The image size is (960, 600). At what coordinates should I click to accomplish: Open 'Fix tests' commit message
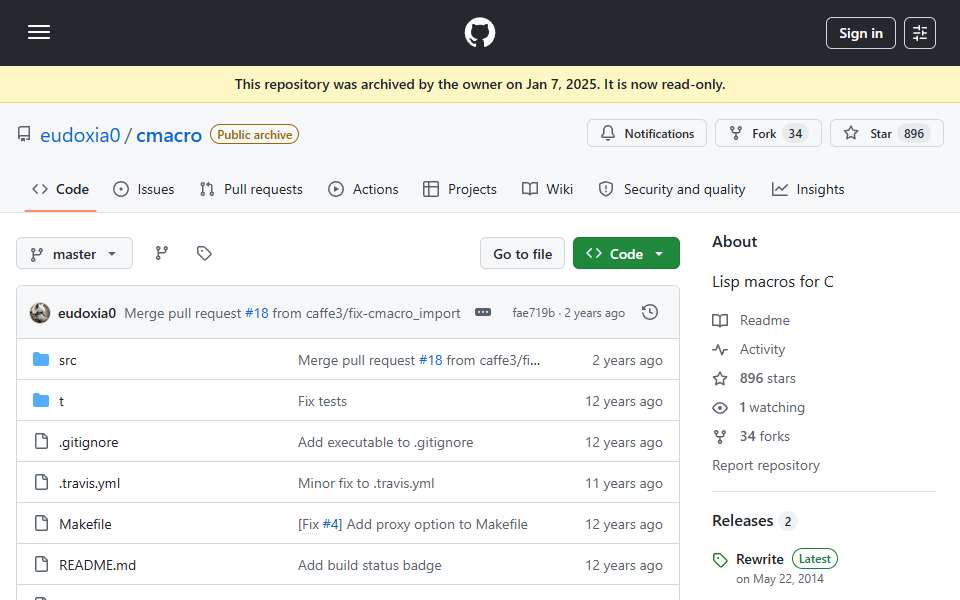322,401
